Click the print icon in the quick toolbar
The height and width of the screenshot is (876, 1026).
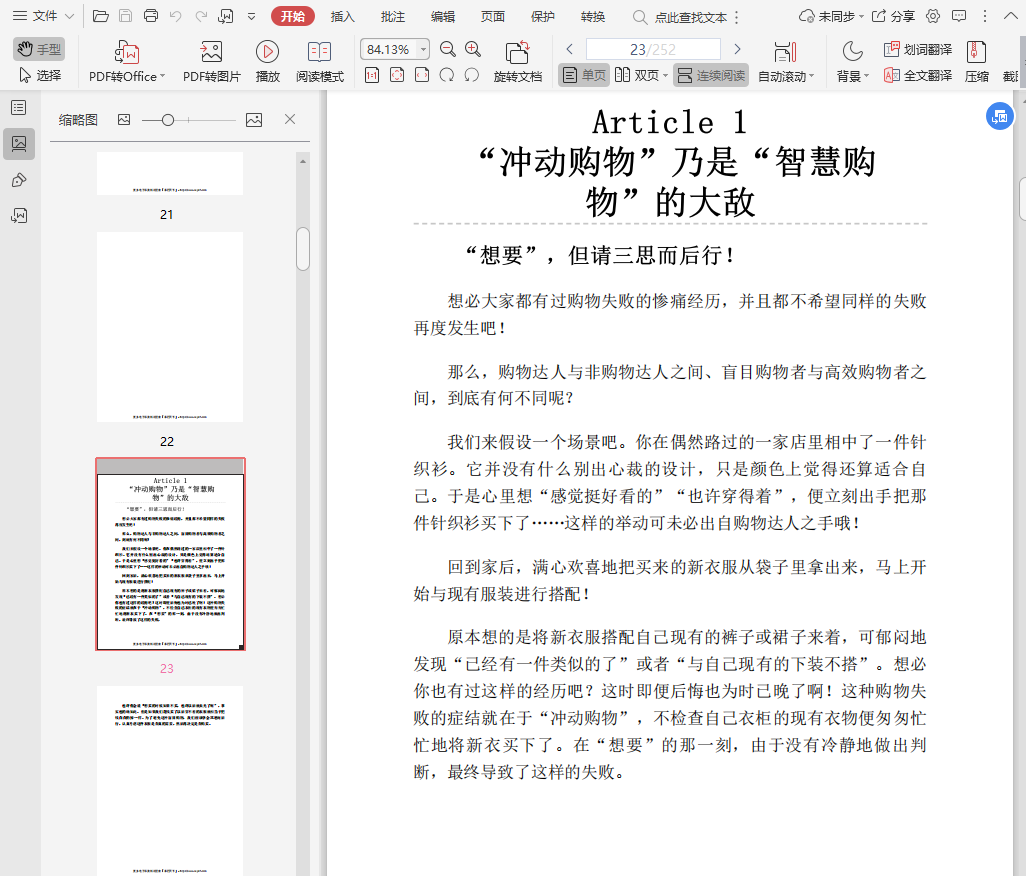pyautogui.click(x=151, y=16)
